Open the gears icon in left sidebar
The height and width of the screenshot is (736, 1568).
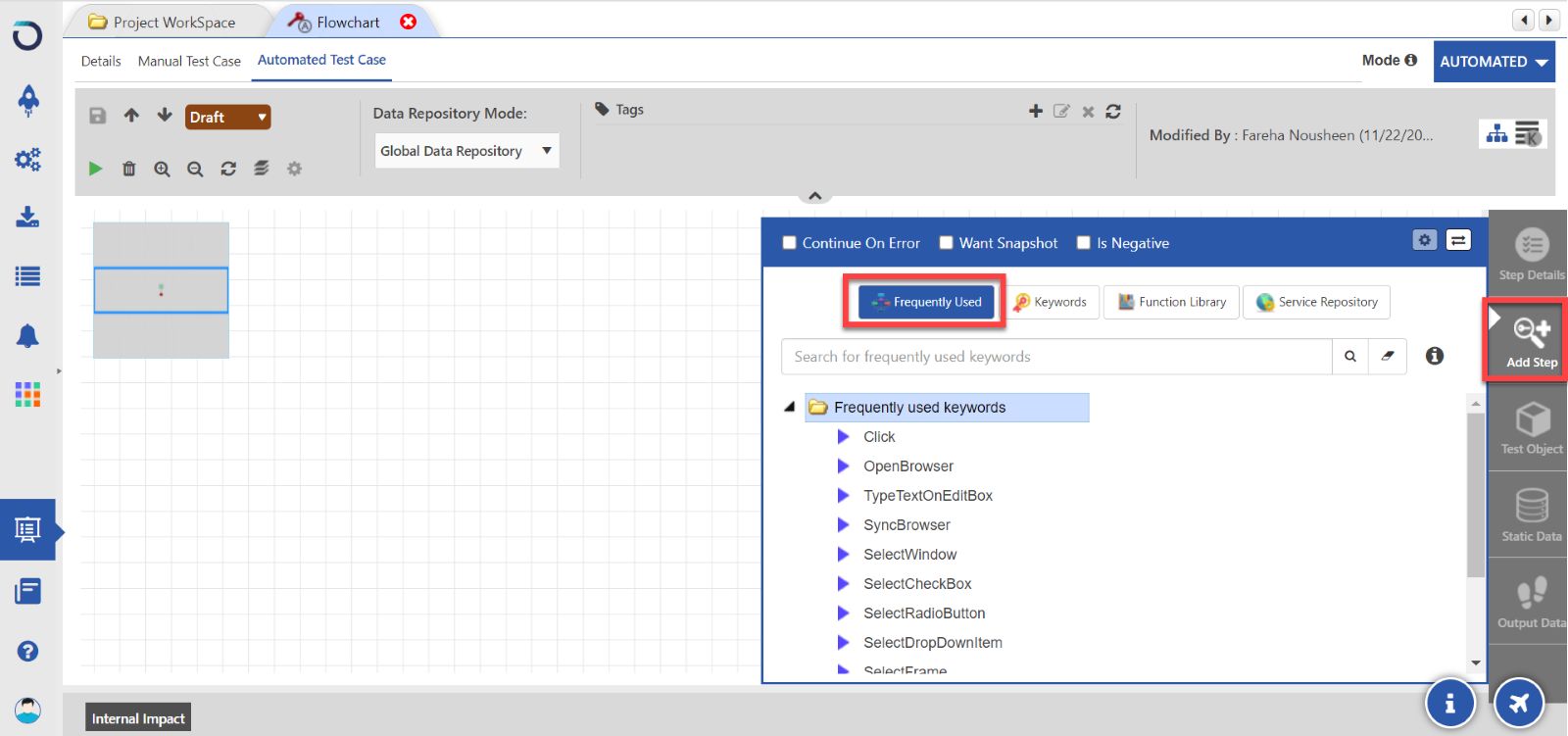pos(27,159)
